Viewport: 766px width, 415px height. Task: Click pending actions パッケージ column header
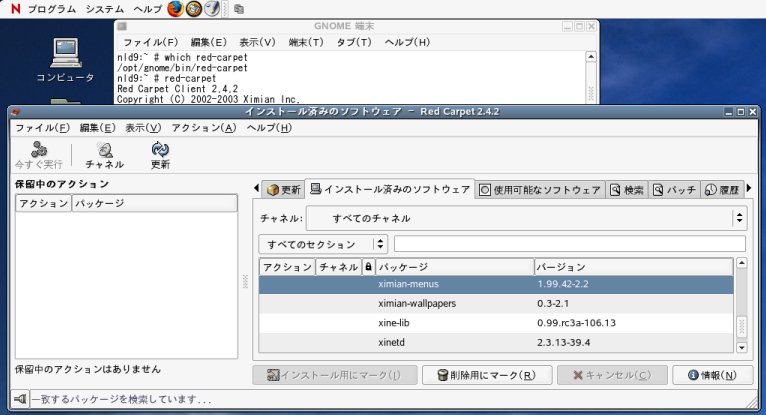pos(154,203)
